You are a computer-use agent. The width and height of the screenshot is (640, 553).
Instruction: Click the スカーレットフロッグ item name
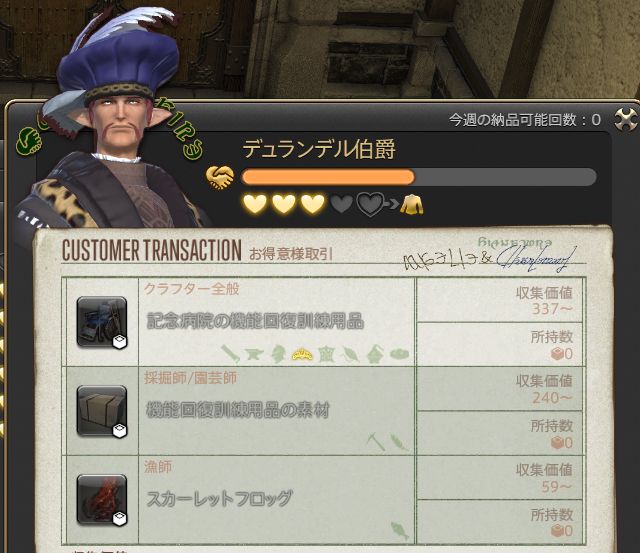(219, 499)
